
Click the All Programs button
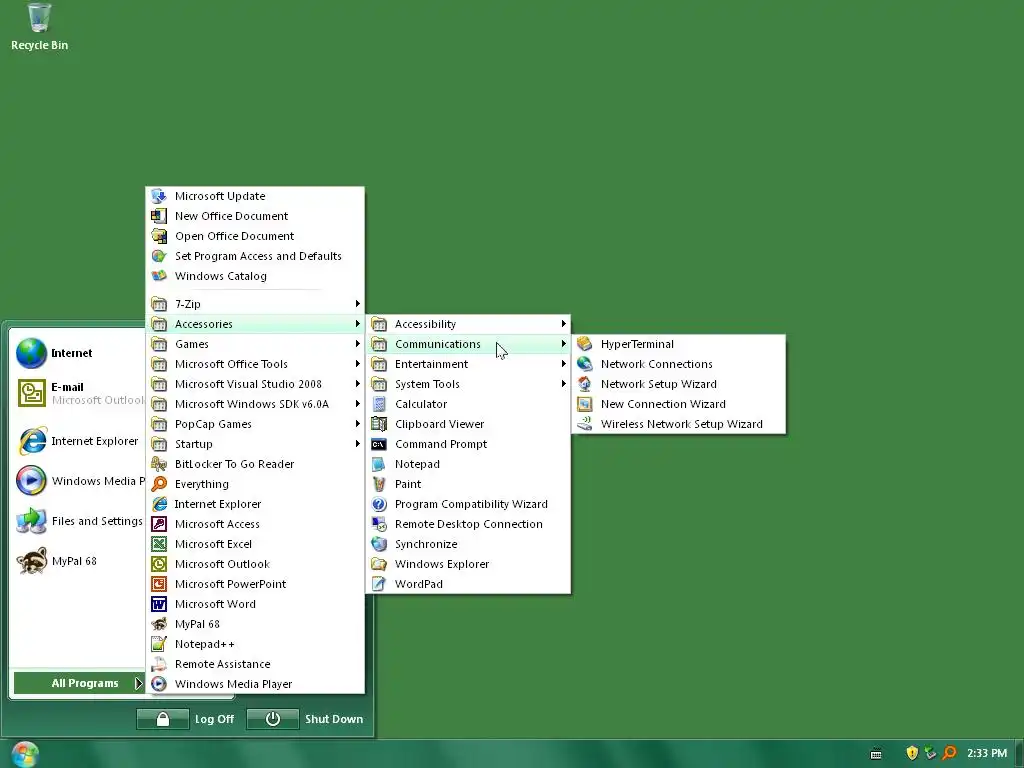pos(79,683)
